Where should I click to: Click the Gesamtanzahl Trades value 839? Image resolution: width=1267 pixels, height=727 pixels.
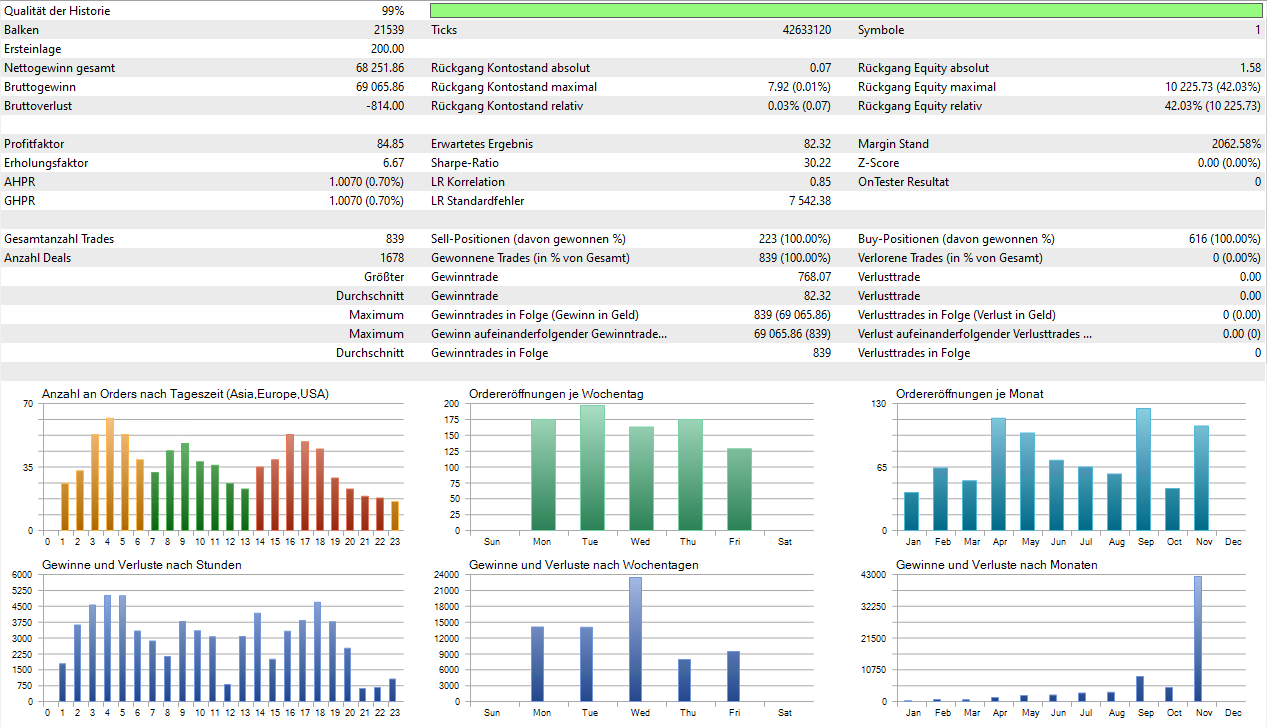click(x=395, y=239)
